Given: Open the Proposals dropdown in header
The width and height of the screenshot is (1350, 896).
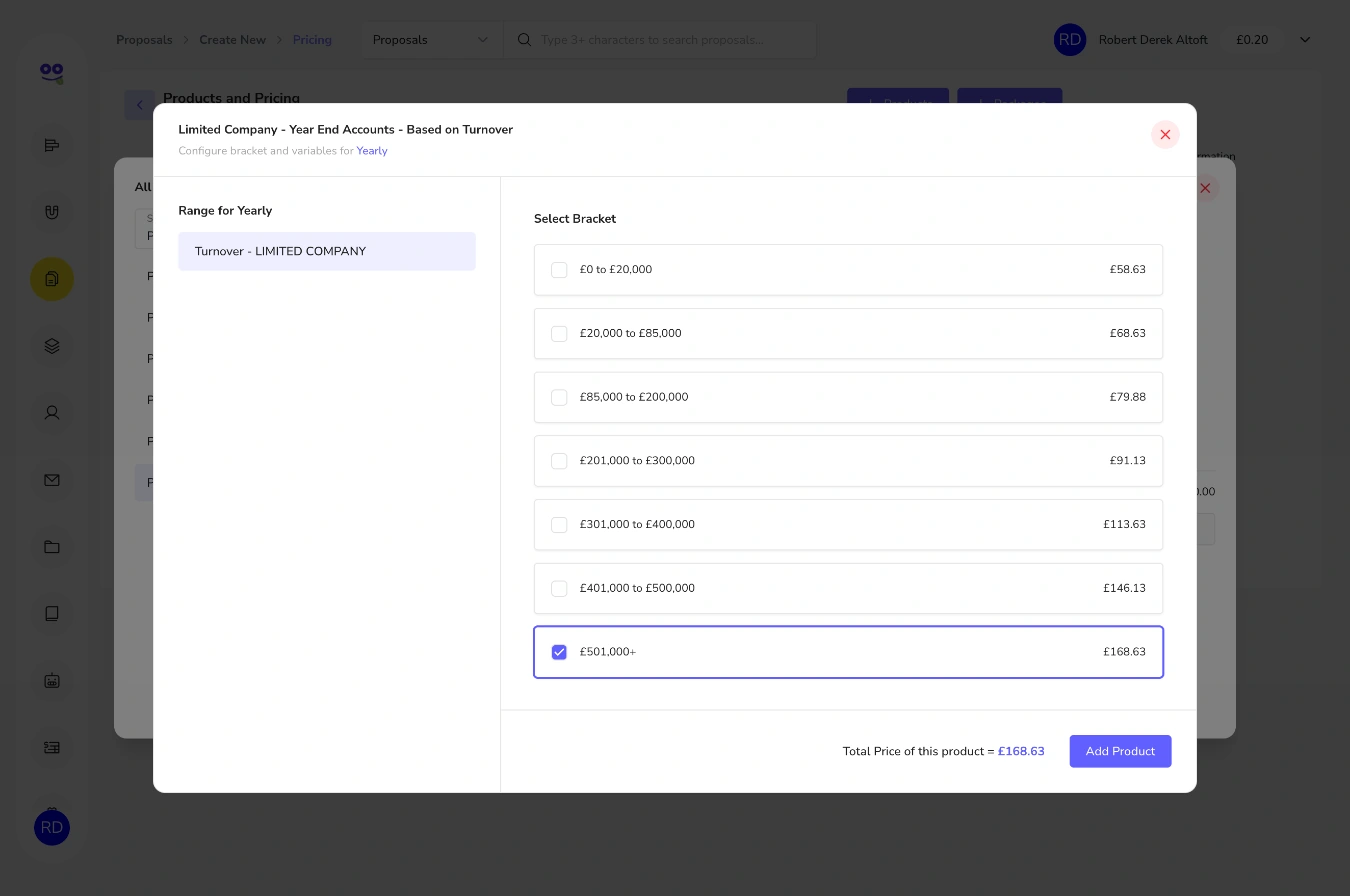Looking at the screenshot, I should (x=431, y=40).
